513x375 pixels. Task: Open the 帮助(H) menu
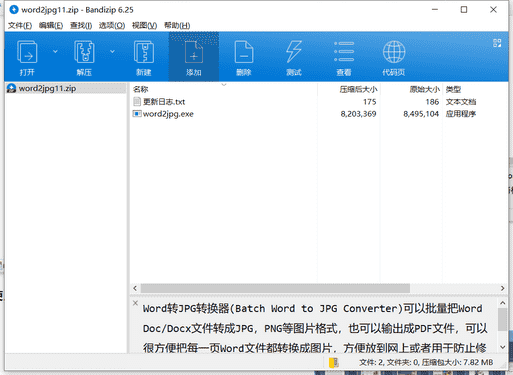click(177, 25)
